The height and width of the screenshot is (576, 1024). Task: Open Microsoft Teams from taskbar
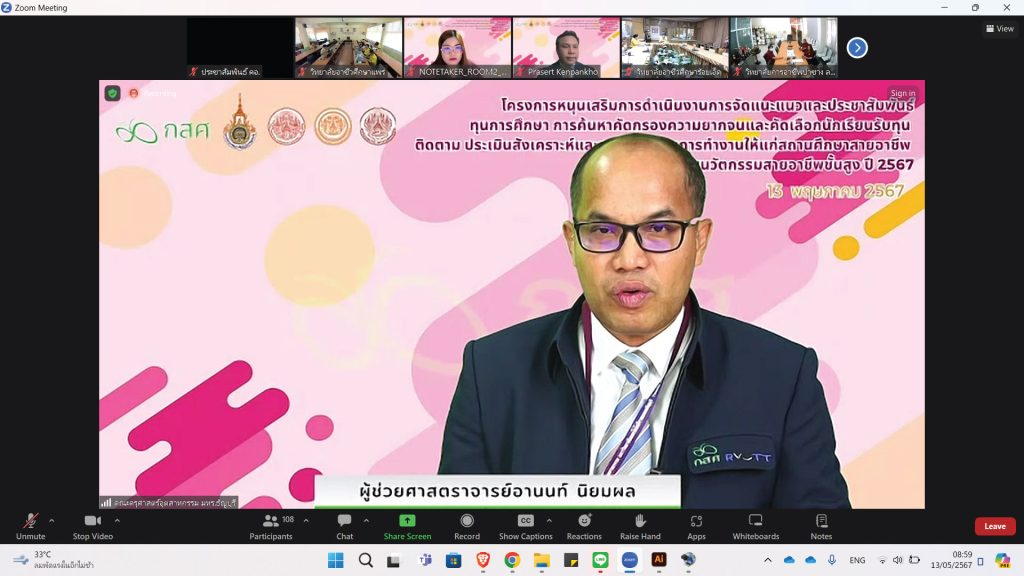(424, 560)
